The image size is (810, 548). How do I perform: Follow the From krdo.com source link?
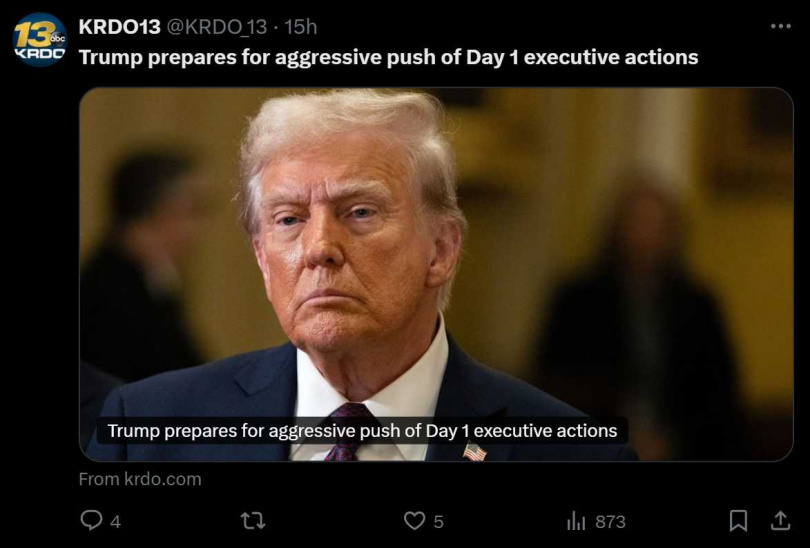pos(140,479)
